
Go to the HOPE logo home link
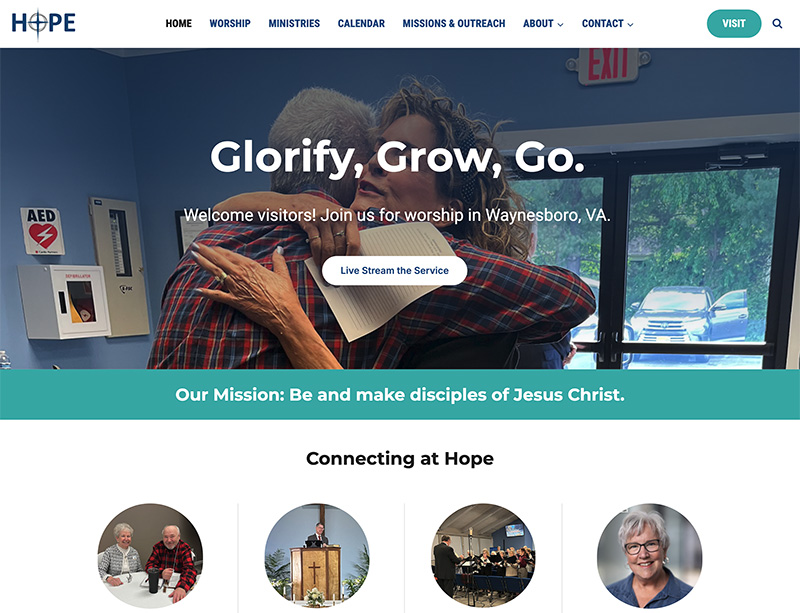(43, 23)
